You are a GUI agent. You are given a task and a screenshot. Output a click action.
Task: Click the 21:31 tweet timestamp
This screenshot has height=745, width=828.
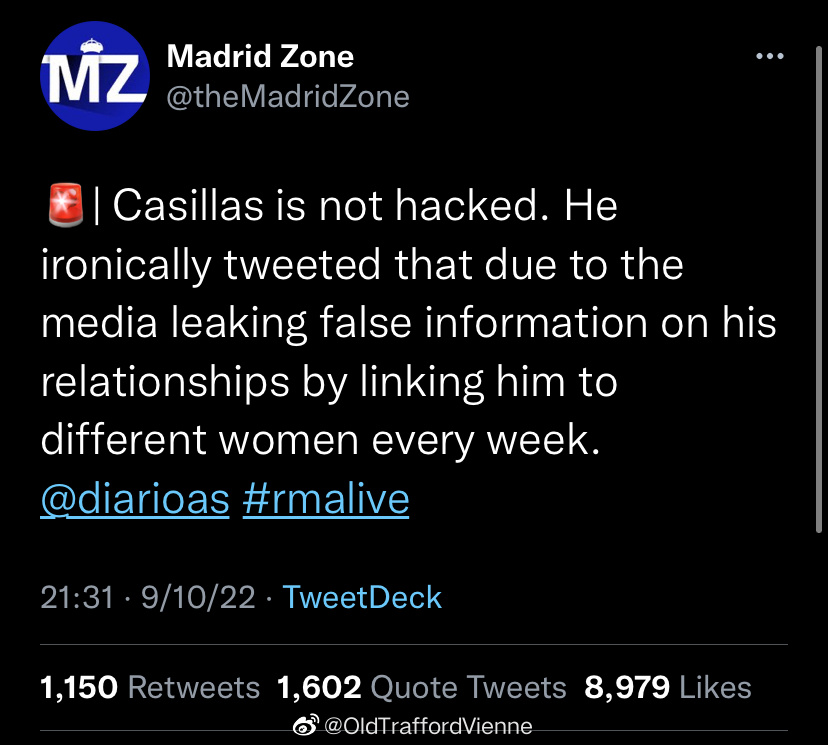[x=78, y=598]
